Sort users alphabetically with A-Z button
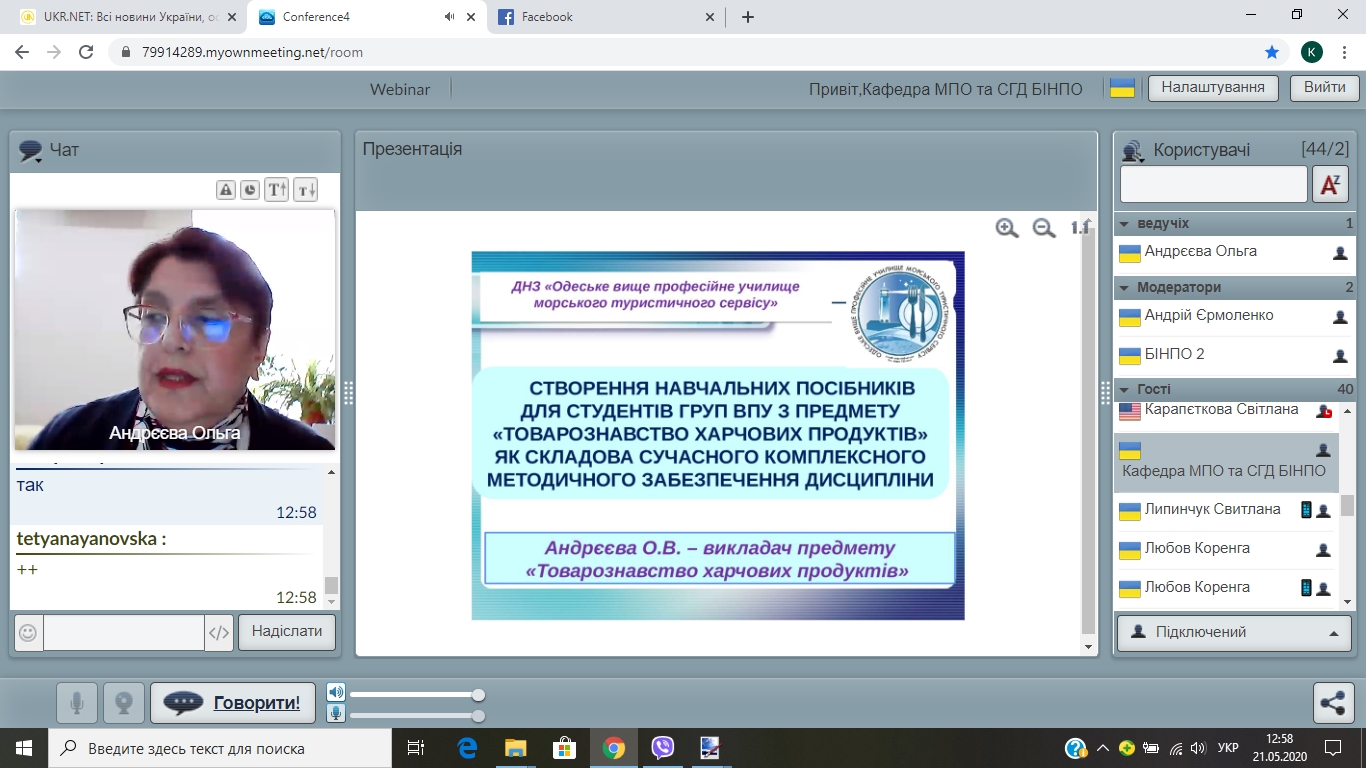Image resolution: width=1366 pixels, height=768 pixels. tap(1331, 184)
